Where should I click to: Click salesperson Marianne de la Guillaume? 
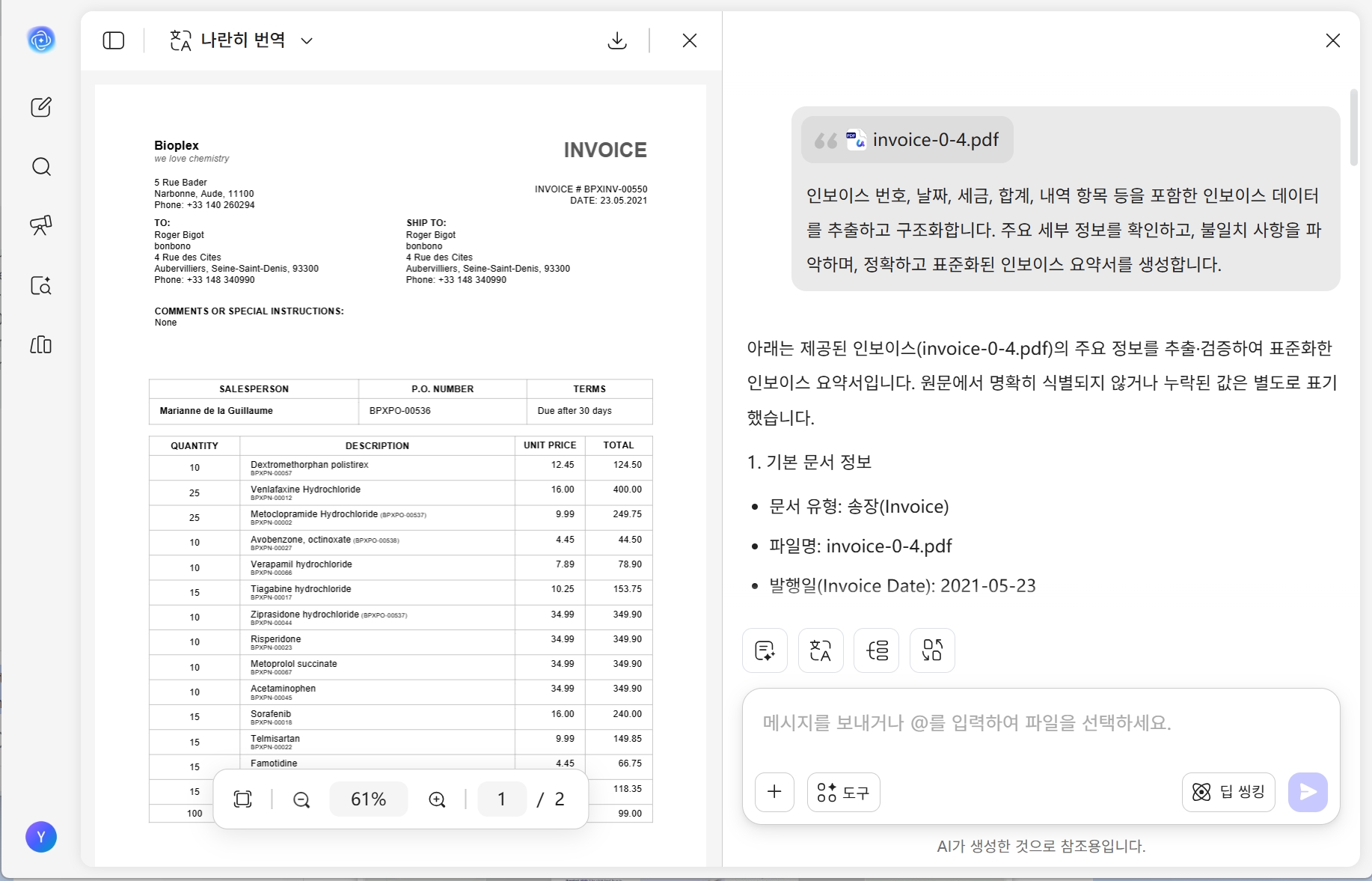(216, 411)
